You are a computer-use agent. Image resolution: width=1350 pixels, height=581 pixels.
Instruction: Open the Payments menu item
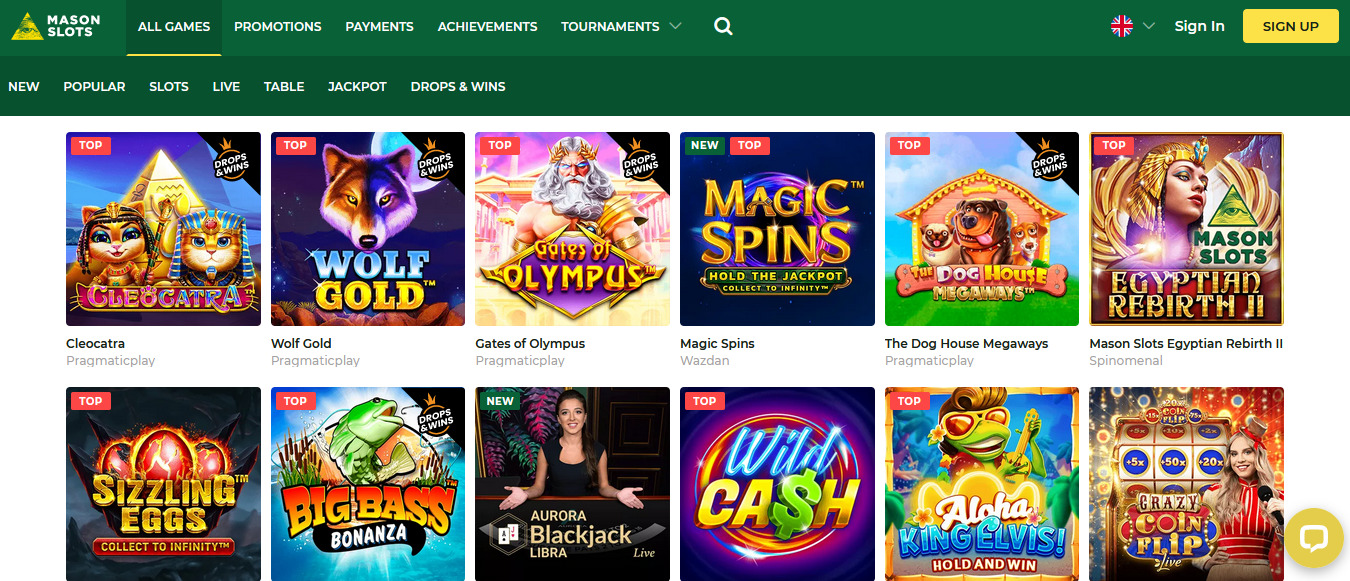coord(379,27)
